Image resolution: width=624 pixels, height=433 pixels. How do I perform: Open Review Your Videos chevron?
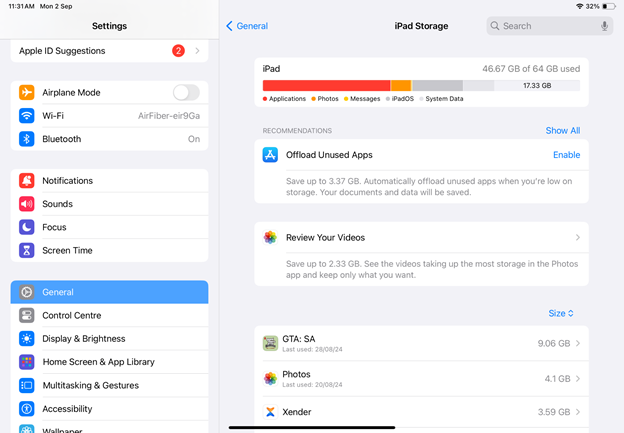[x=578, y=237]
